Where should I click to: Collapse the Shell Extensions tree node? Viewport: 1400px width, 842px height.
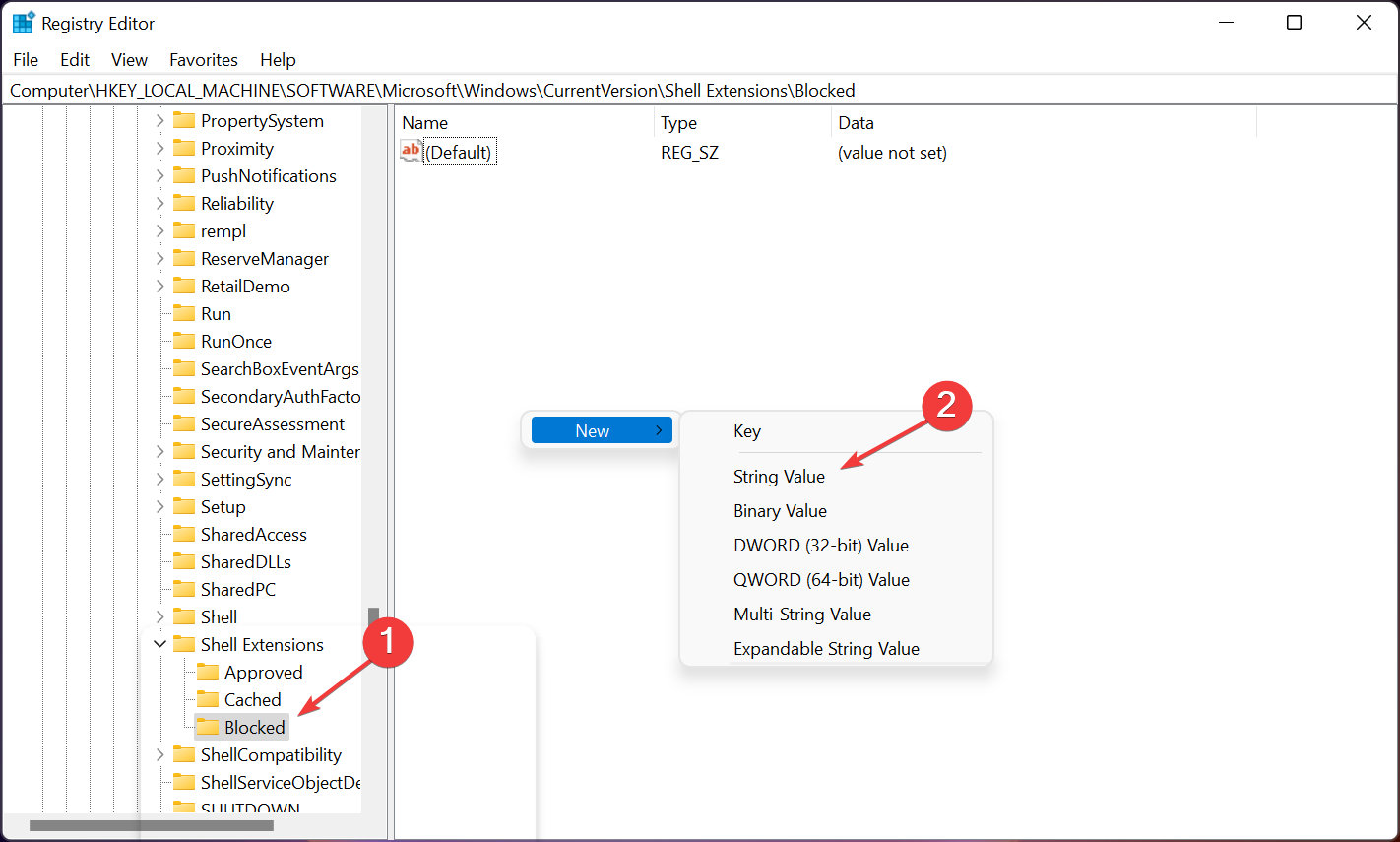coord(159,645)
